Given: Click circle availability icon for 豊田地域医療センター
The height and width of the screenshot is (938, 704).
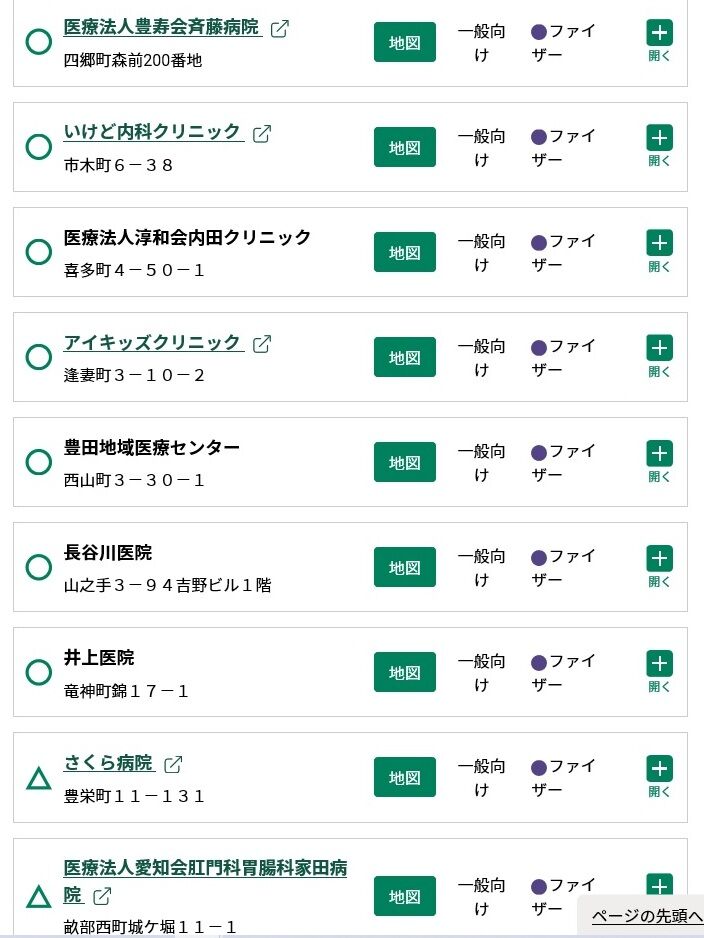Looking at the screenshot, I should tap(38, 462).
